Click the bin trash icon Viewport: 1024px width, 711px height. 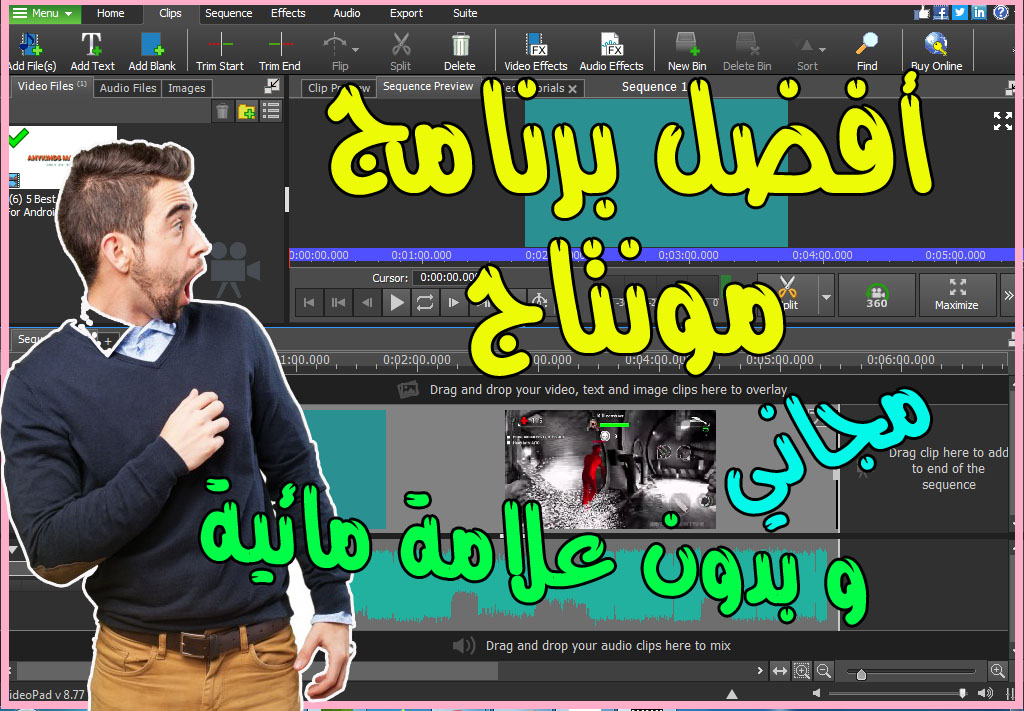click(222, 111)
